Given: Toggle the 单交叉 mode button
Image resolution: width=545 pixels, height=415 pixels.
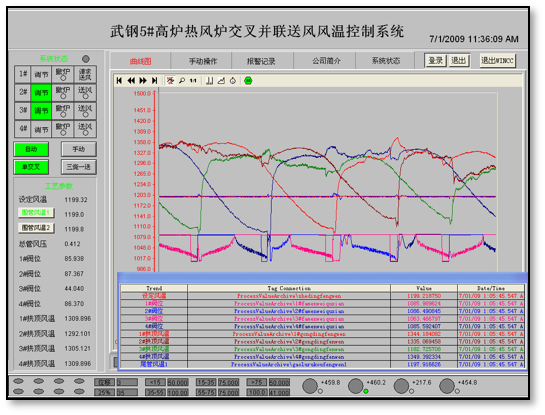Looking at the screenshot, I should (x=31, y=167).
